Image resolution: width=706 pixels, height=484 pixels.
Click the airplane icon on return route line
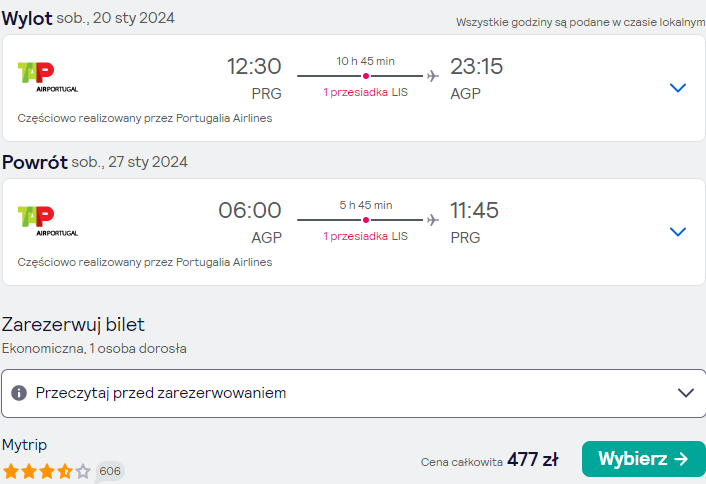433,220
